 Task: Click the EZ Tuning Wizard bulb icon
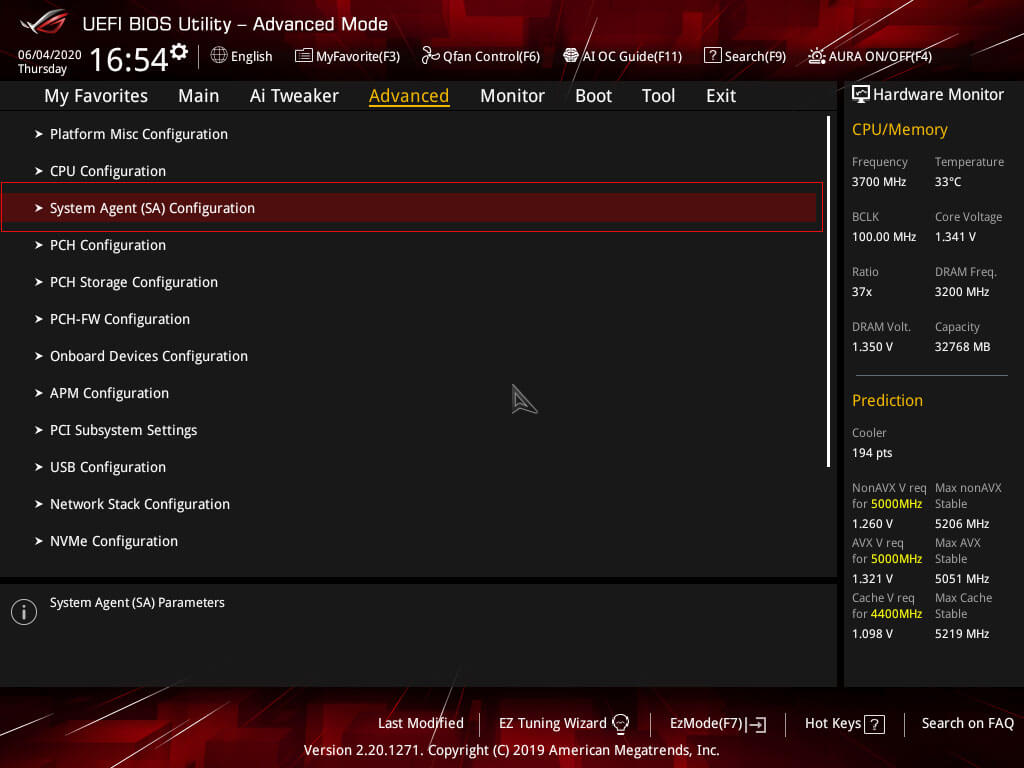620,723
